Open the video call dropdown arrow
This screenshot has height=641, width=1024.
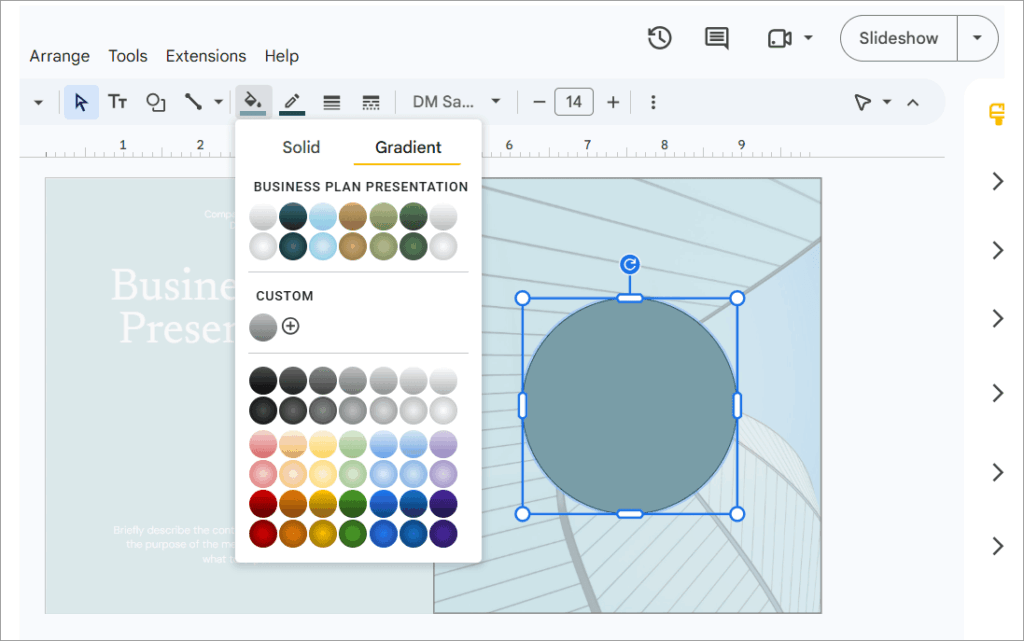click(x=808, y=38)
